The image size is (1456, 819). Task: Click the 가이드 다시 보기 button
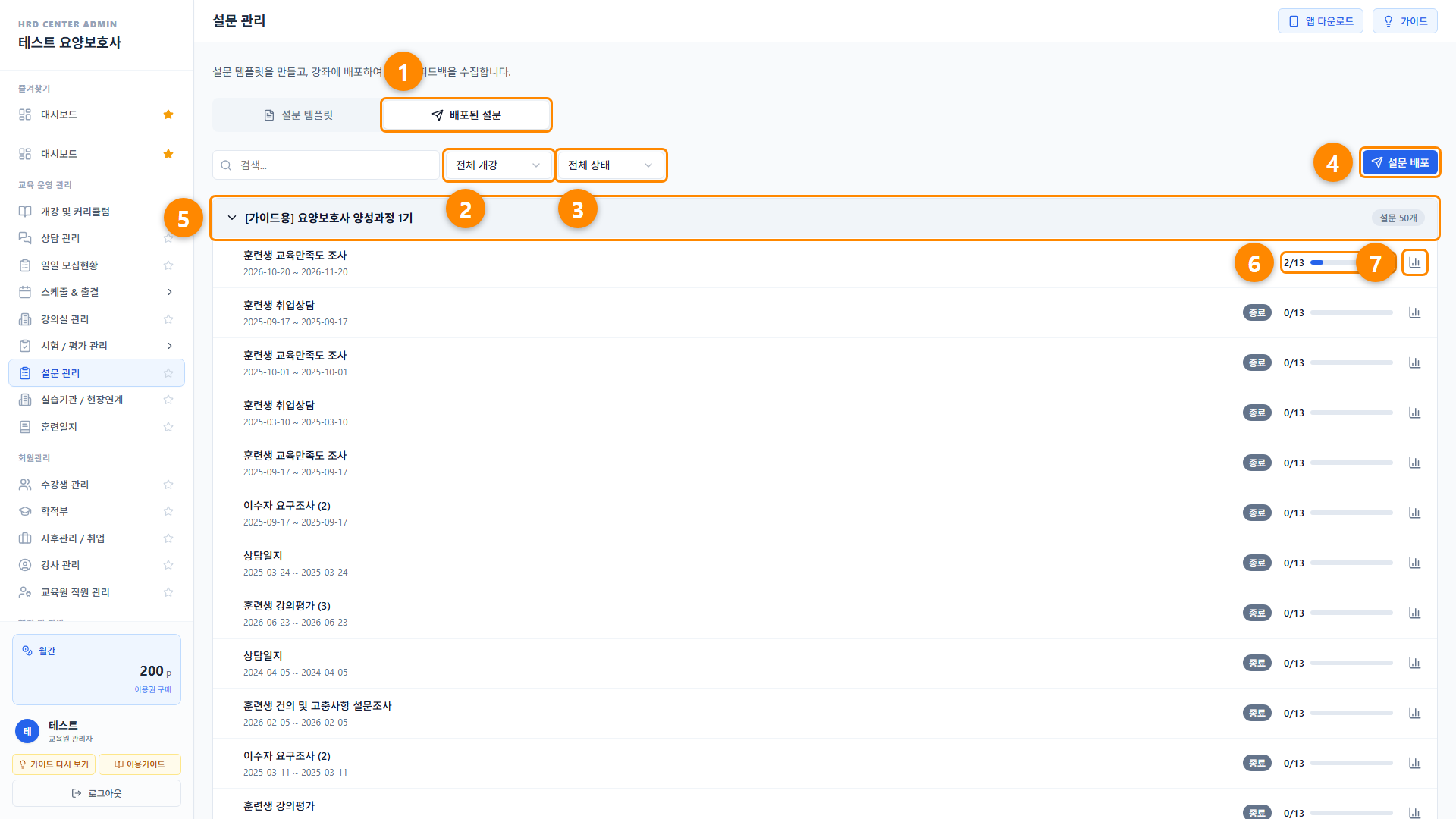pos(54,764)
